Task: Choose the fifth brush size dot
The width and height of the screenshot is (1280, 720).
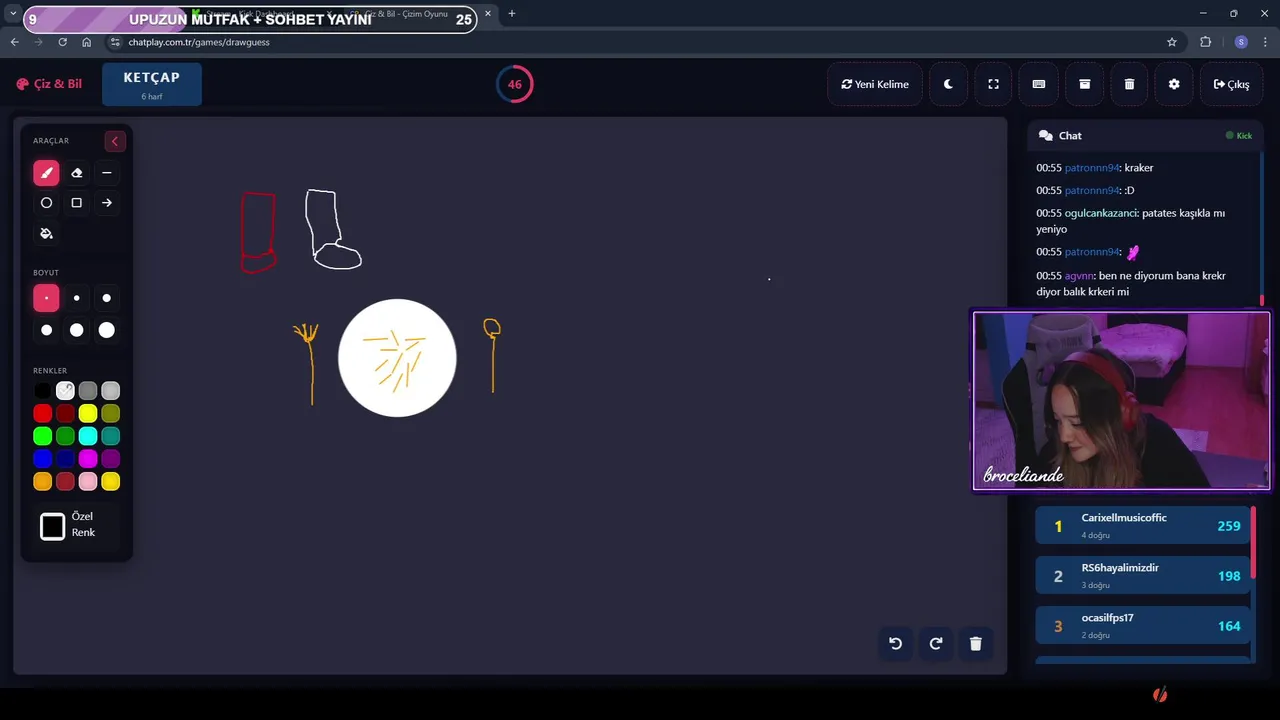Action: click(76, 330)
